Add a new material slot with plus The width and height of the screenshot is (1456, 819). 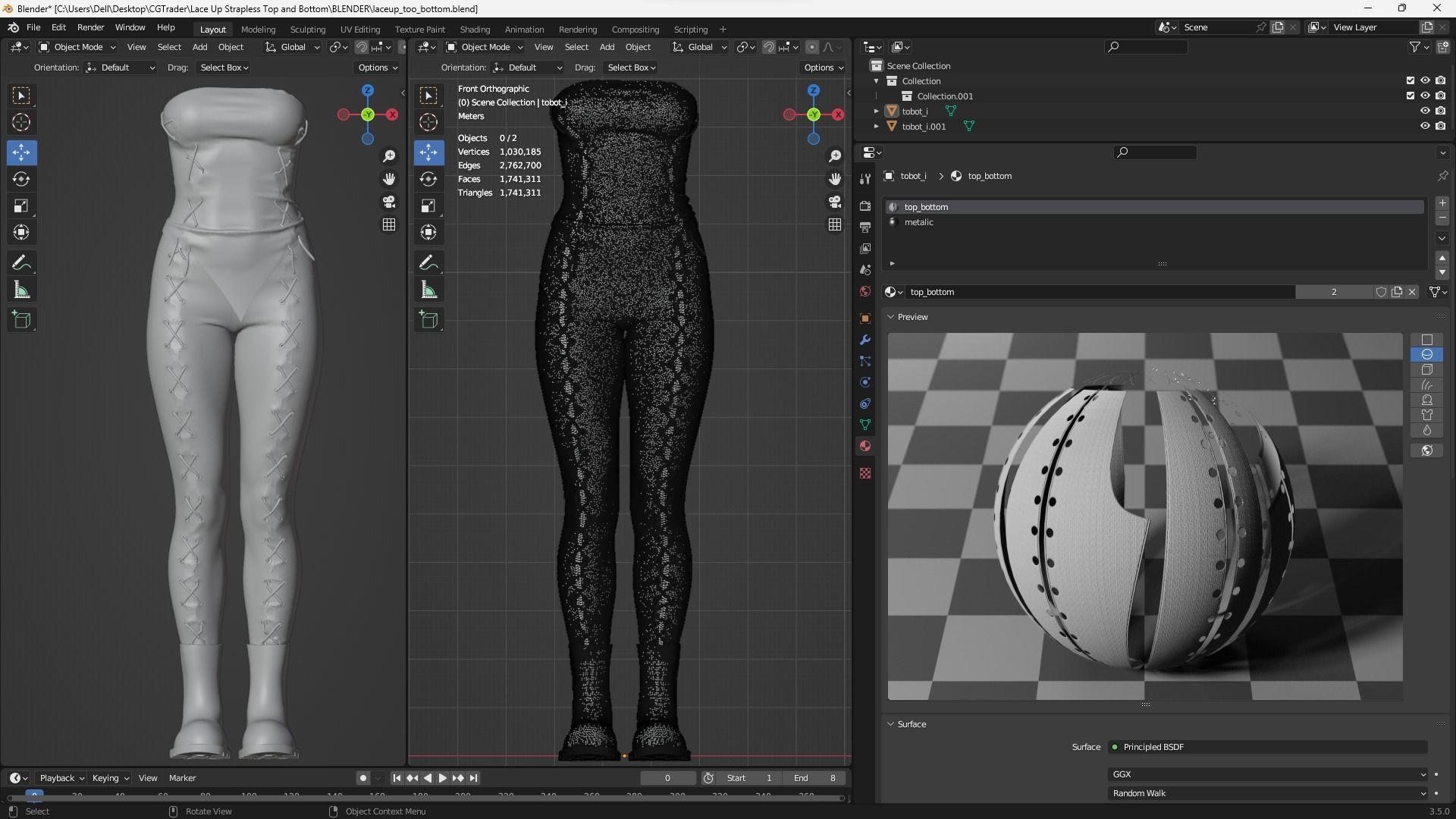[x=1442, y=203]
